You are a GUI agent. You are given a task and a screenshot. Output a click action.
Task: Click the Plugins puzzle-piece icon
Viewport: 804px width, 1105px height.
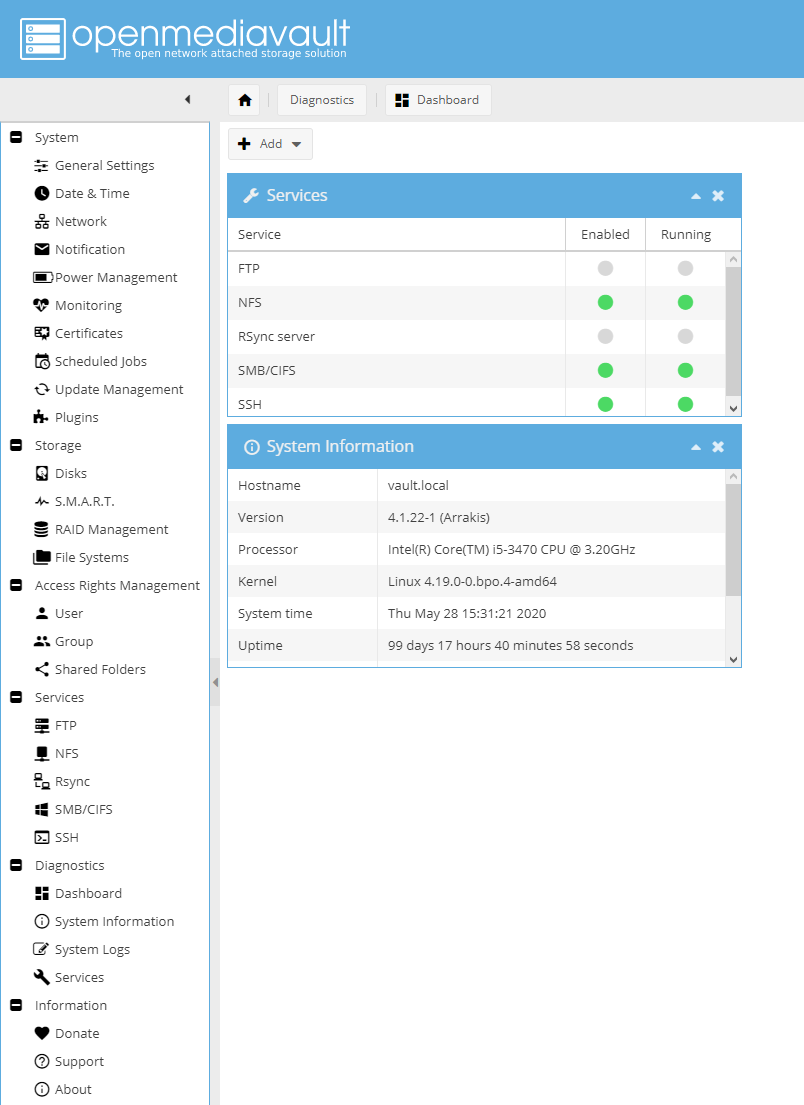click(38, 417)
